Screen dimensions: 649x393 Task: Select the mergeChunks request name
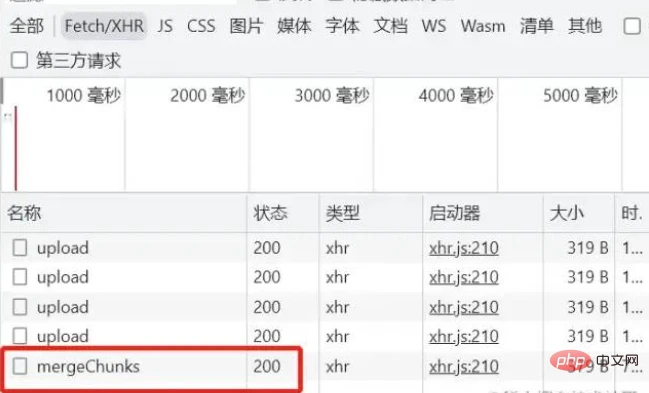pyautogui.click(x=88, y=366)
